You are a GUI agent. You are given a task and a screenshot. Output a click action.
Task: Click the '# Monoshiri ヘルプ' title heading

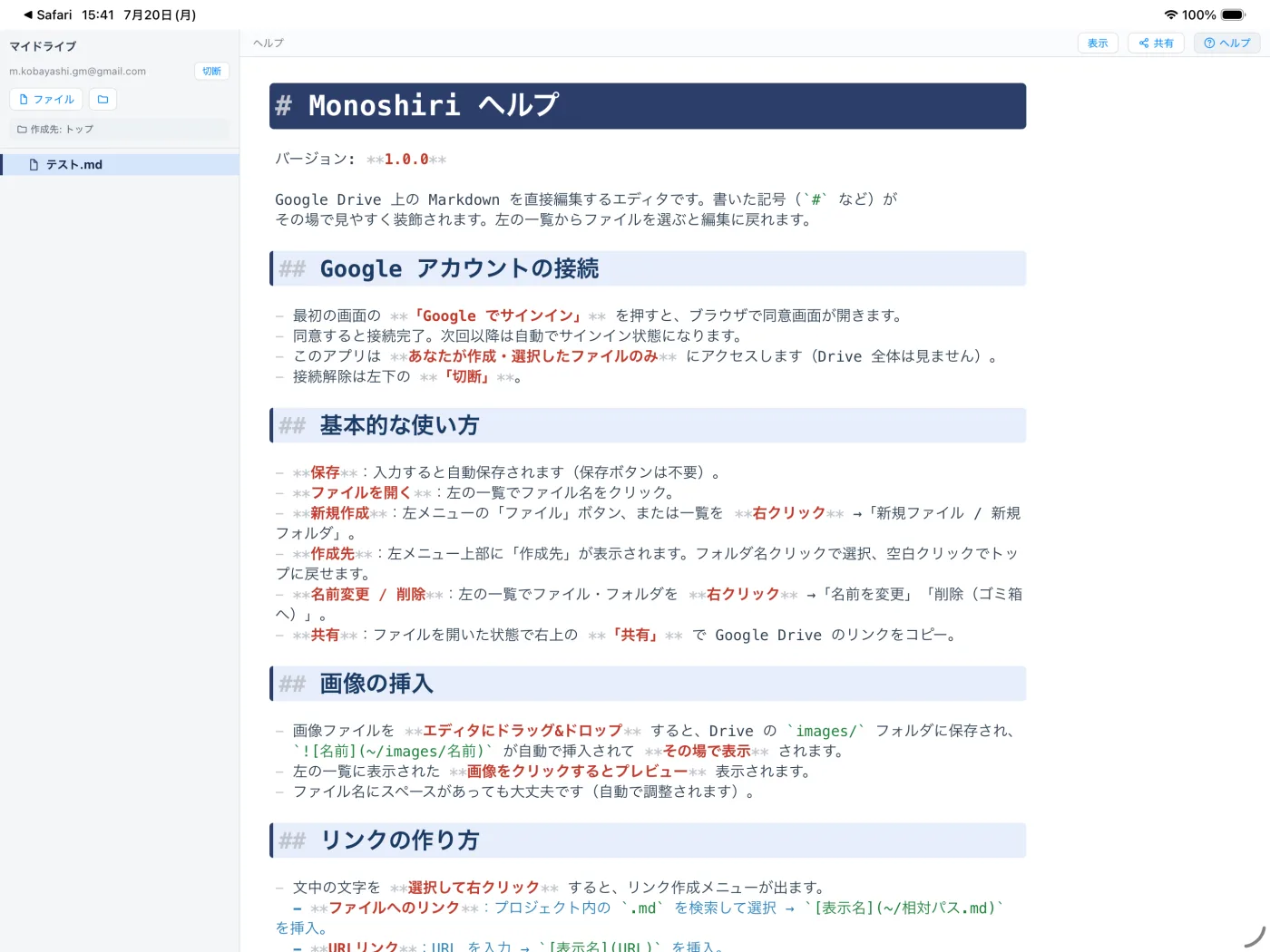[648, 106]
